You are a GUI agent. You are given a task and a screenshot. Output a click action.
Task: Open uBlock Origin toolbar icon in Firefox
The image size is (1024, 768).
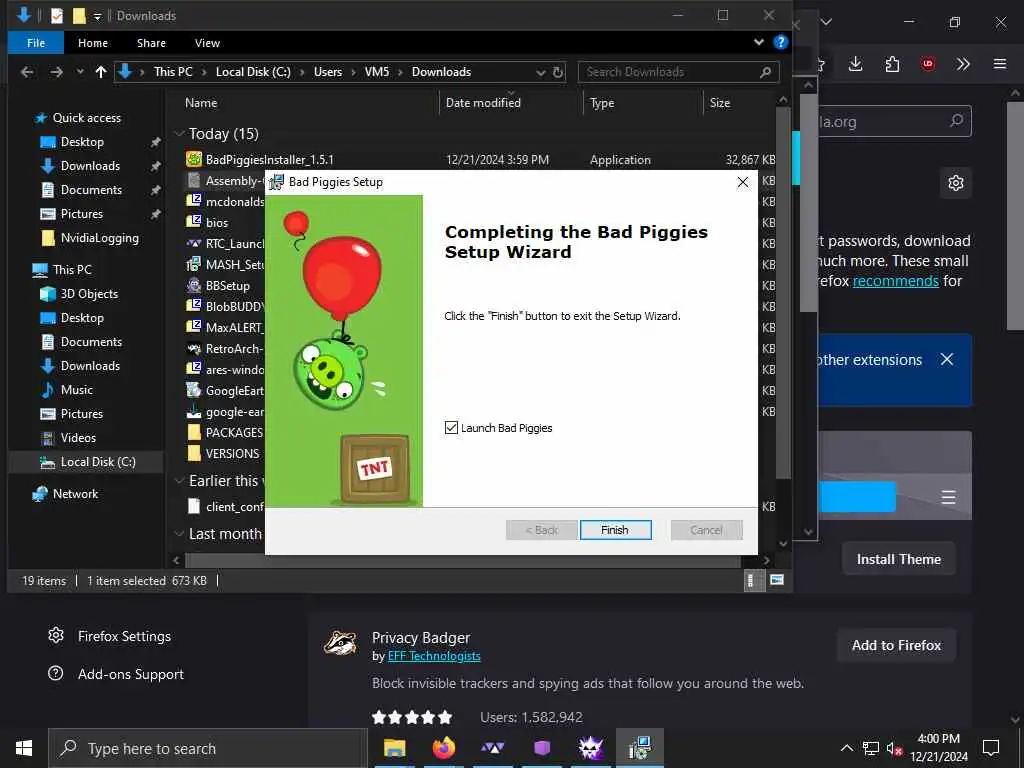[x=928, y=63]
